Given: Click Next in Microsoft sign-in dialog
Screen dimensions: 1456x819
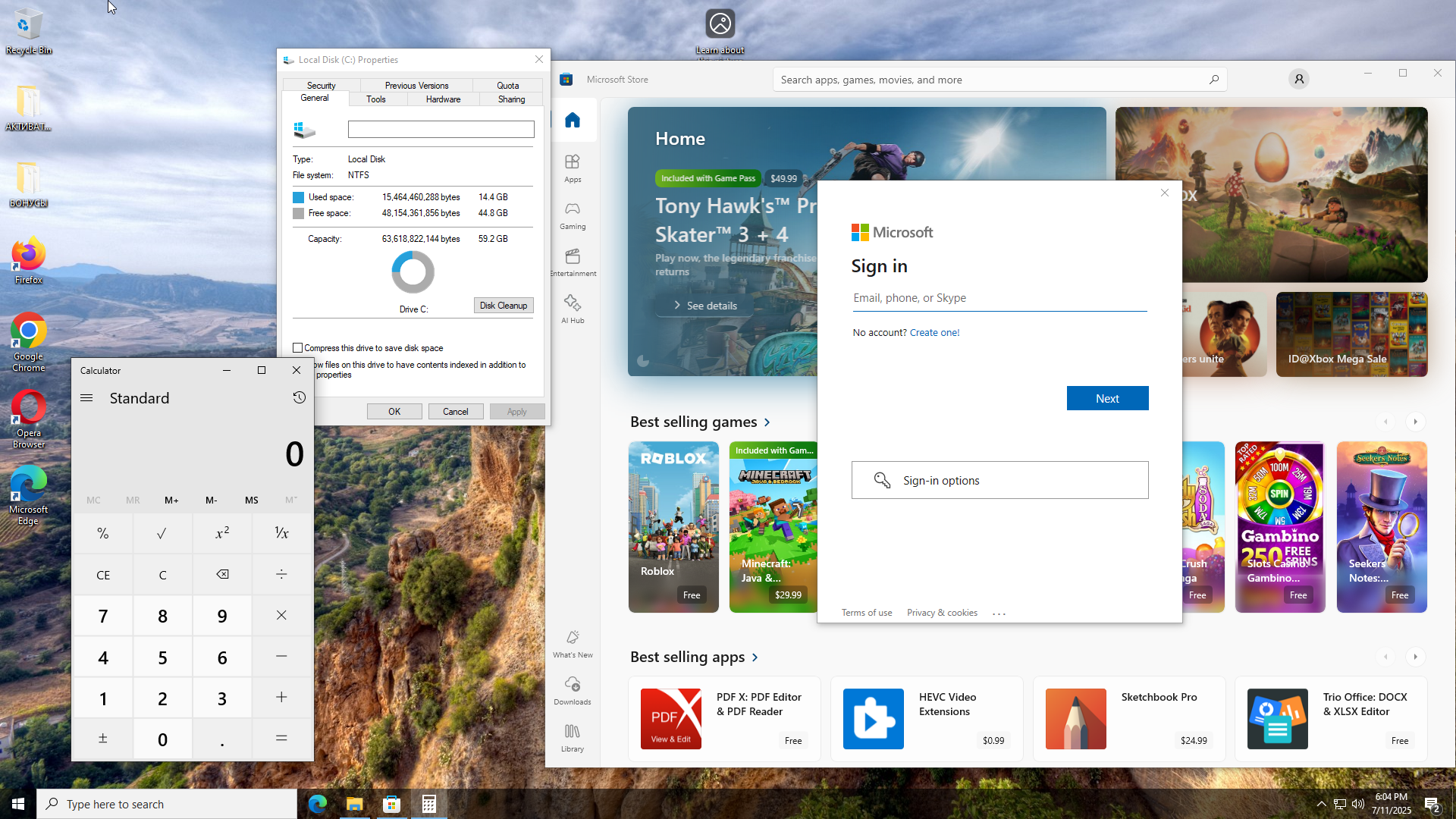Looking at the screenshot, I should coord(1107,399).
